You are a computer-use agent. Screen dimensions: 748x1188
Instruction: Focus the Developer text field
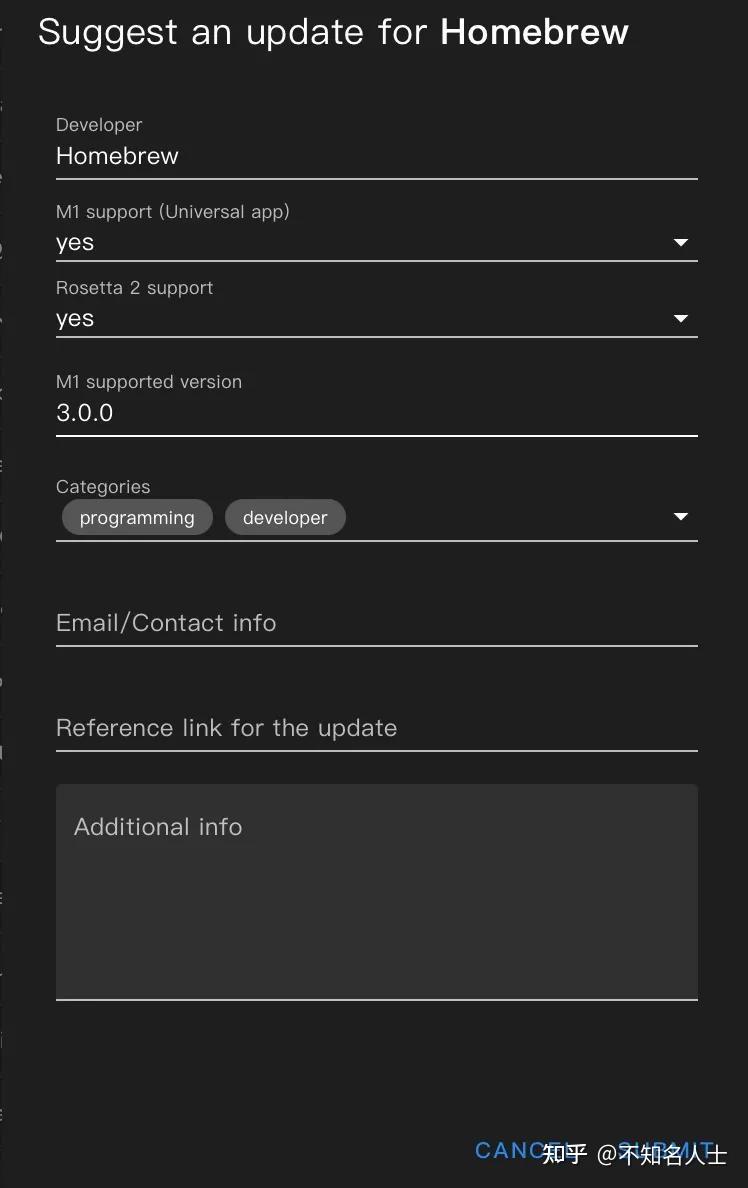(376, 156)
